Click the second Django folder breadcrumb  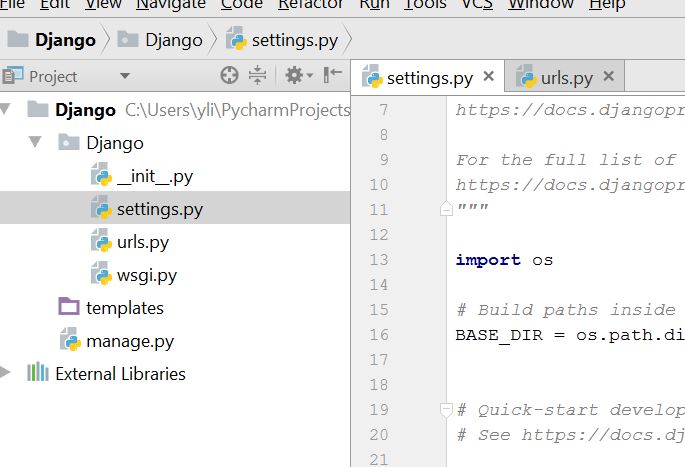click(x=160, y=40)
